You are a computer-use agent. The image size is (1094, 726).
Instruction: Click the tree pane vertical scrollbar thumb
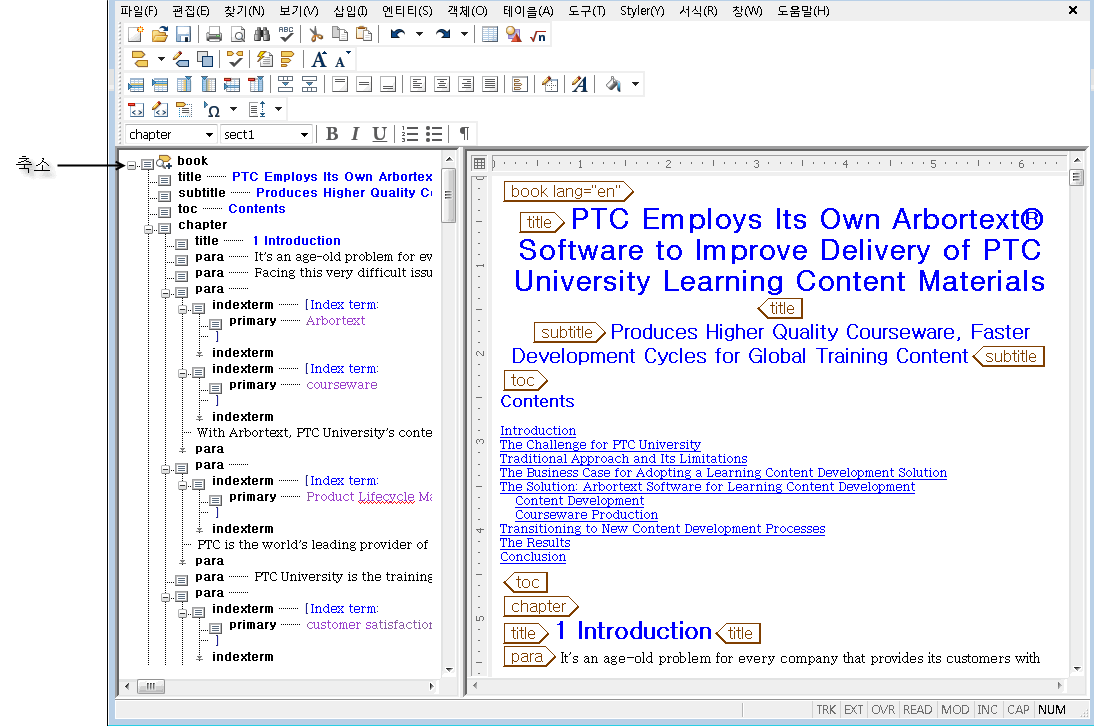click(449, 195)
